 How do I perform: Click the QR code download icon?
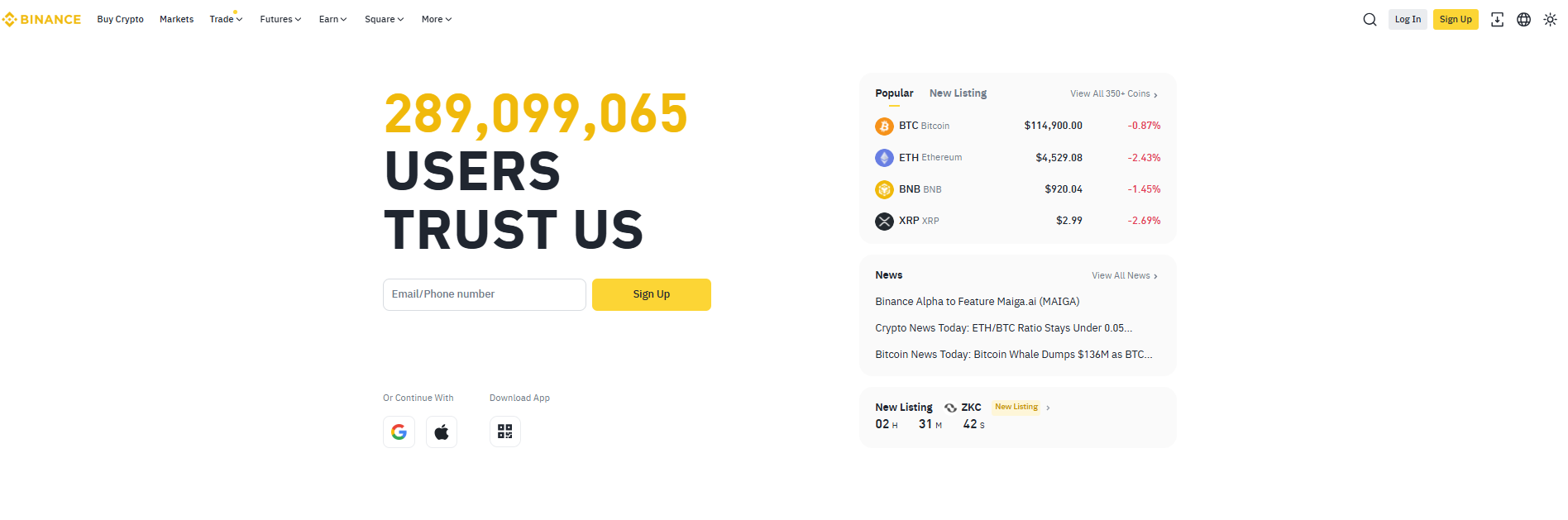pos(504,431)
